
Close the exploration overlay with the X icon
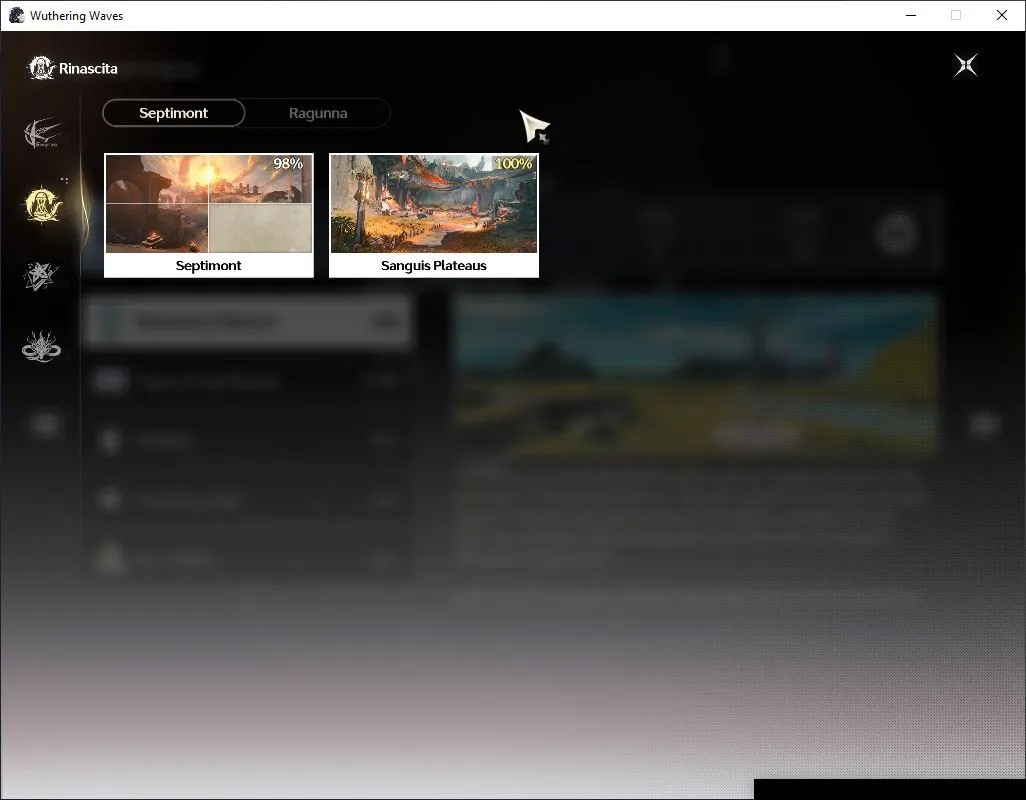tap(966, 65)
